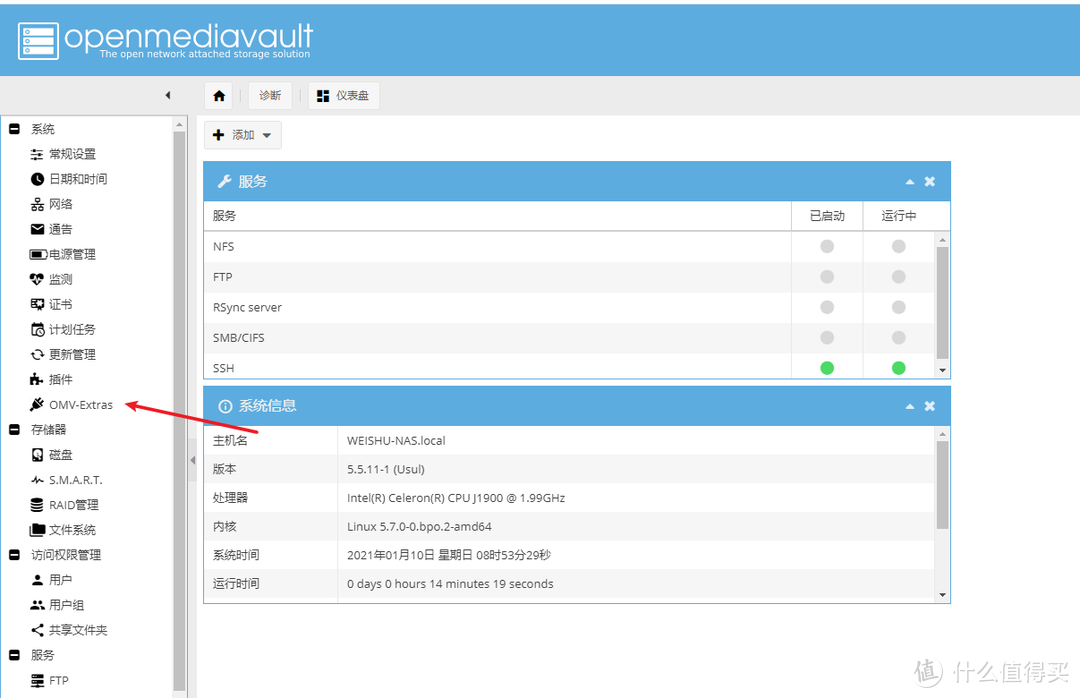The image size is (1080, 698).
Task: Click SMB/CIFS enabled status indicator
Action: click(827, 338)
